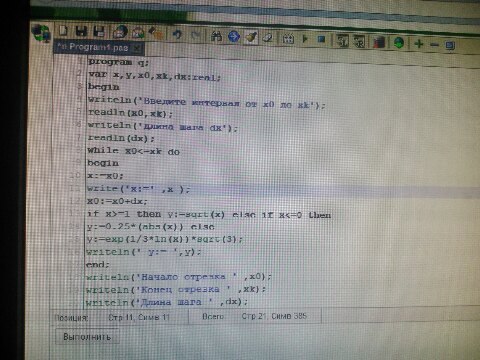Place cursor on line with x0:=x0+dx
Screen dimensions: 480x360
click(117, 201)
